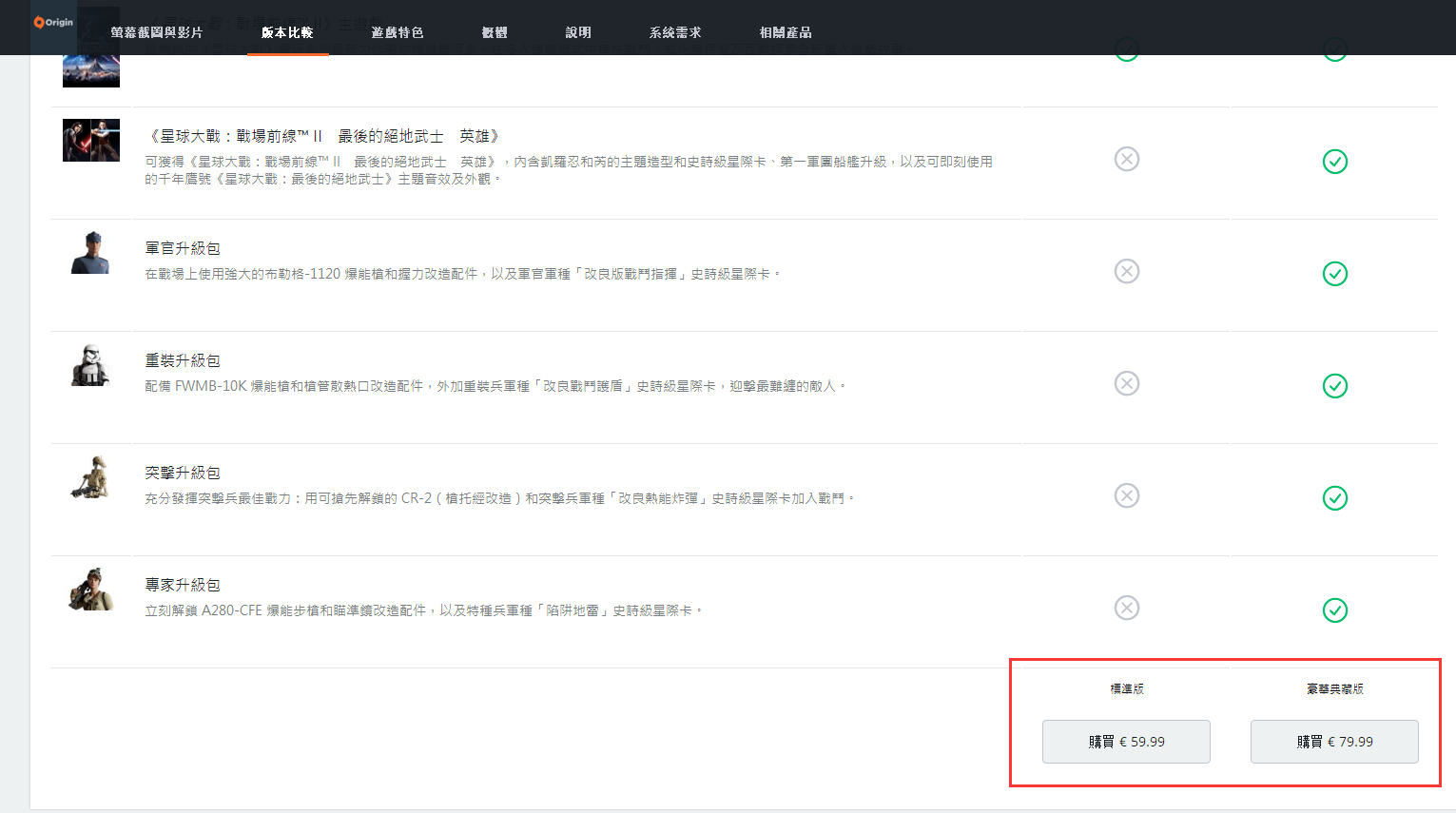
Task: Click the 豪華典藏版 column label
Action: (1335, 688)
